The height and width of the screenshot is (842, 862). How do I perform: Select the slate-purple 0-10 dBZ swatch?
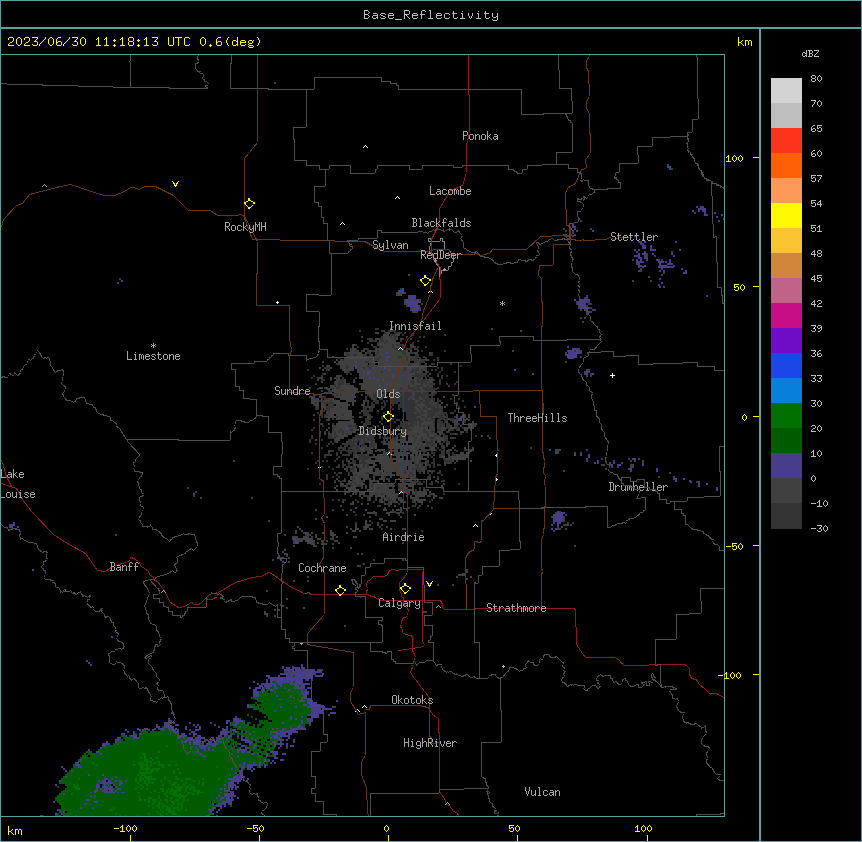coord(786,466)
